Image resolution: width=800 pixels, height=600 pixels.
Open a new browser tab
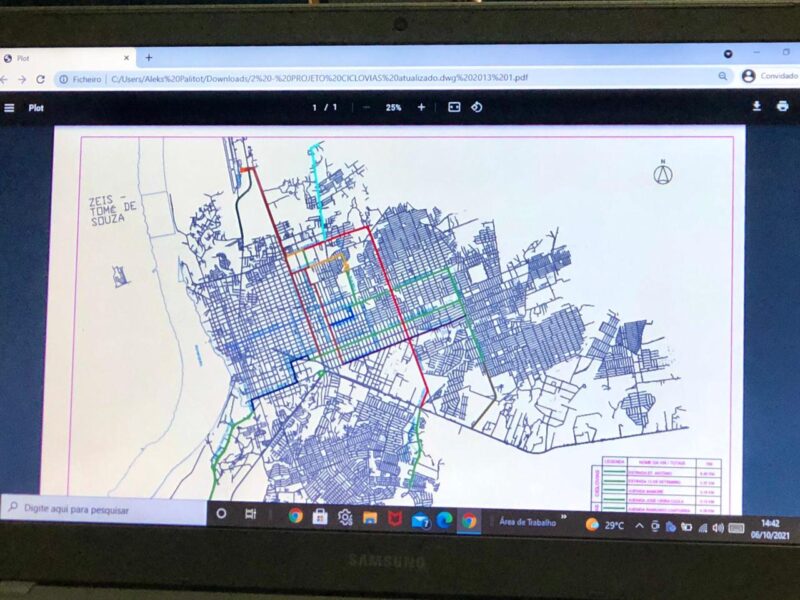pos(149,58)
